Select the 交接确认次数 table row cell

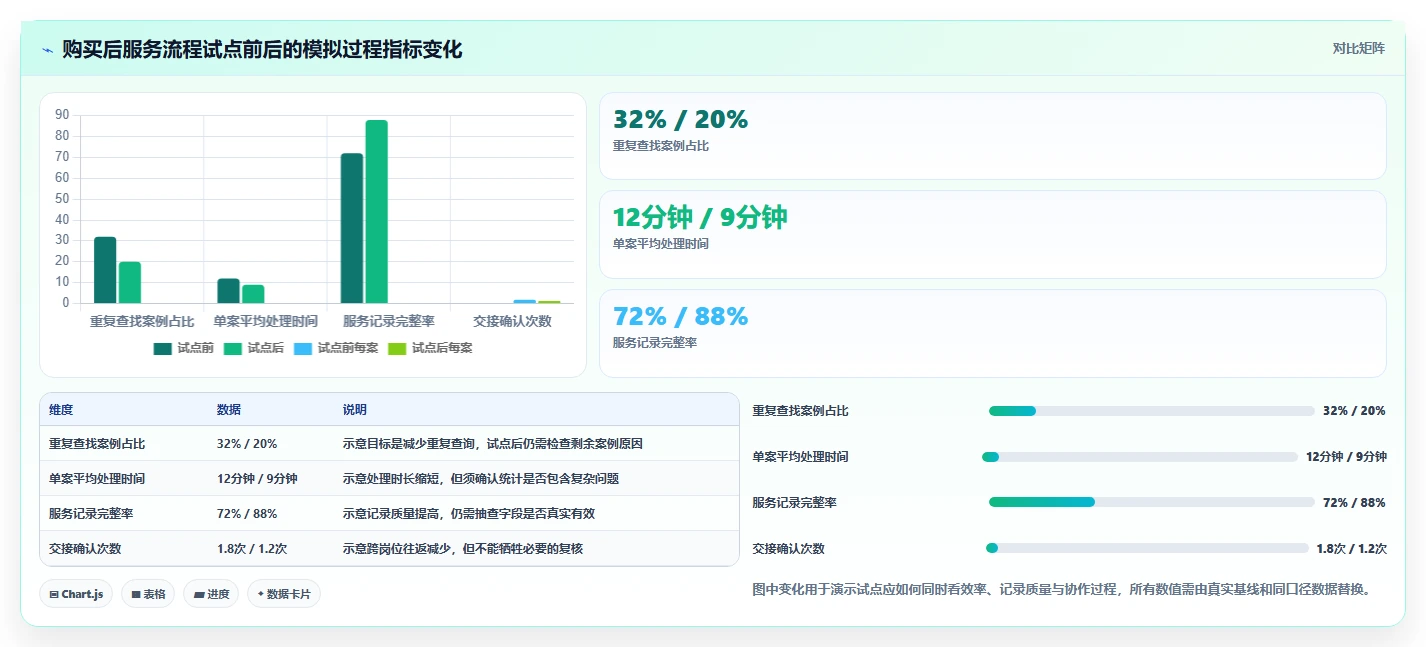pos(85,548)
